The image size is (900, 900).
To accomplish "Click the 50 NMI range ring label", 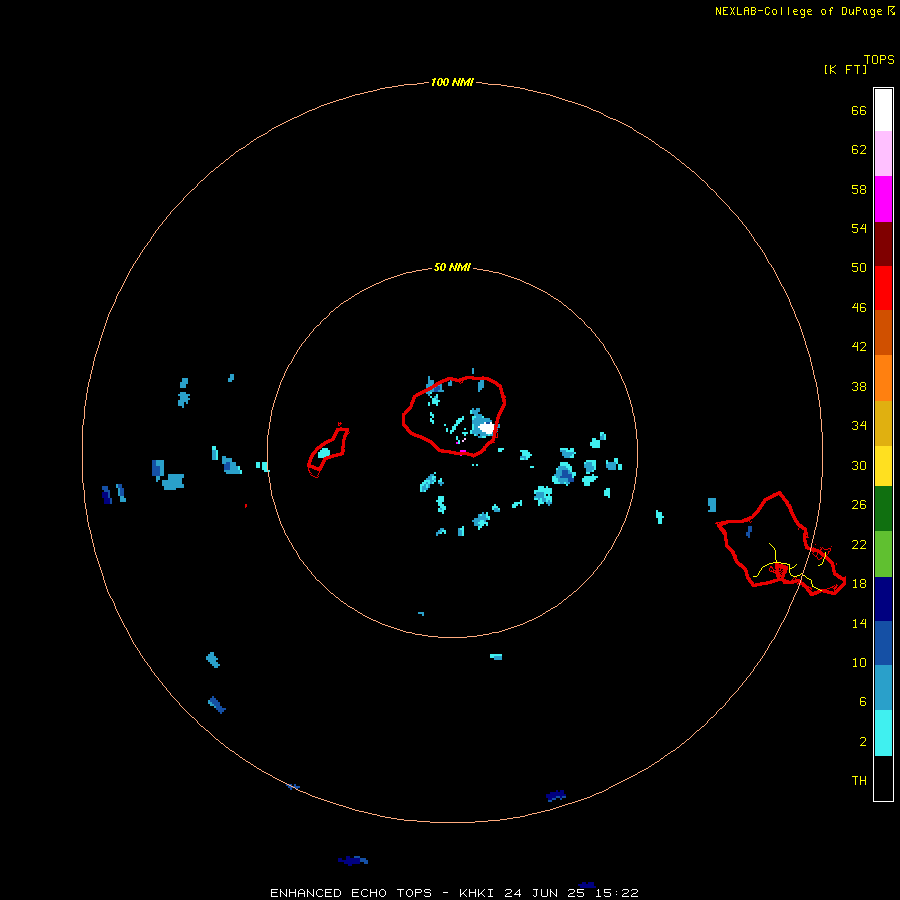I will [x=452, y=267].
